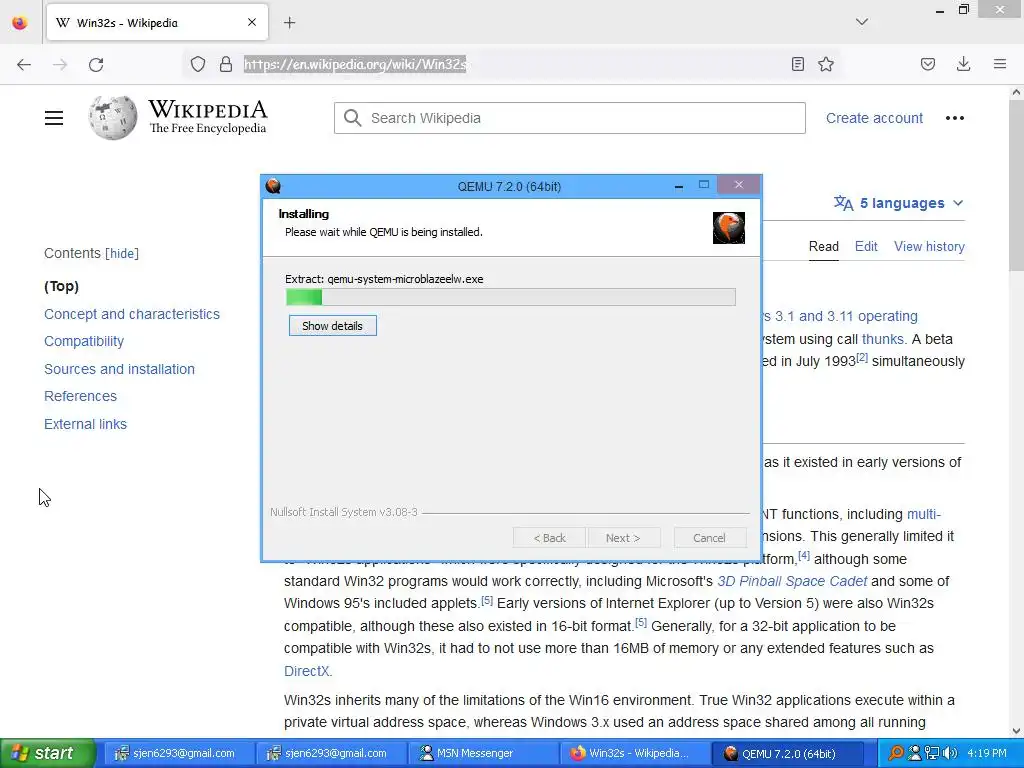Go forward with the forward arrow button
The width and height of the screenshot is (1024, 768).
60,64
